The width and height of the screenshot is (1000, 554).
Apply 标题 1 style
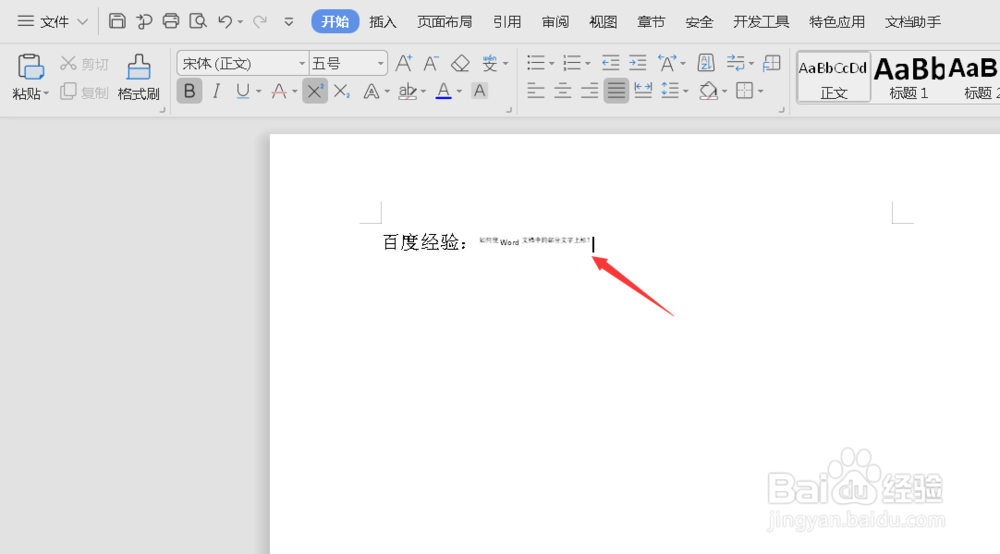tap(909, 77)
